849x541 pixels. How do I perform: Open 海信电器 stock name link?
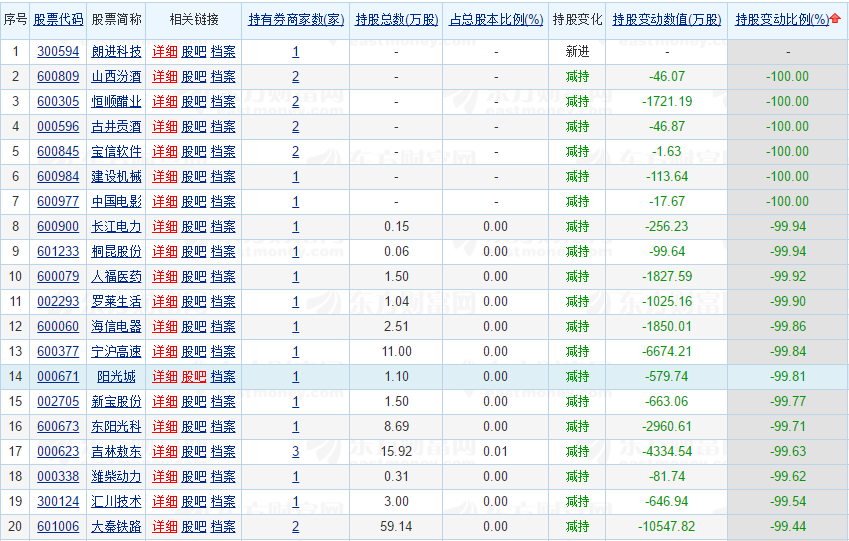click(116, 326)
